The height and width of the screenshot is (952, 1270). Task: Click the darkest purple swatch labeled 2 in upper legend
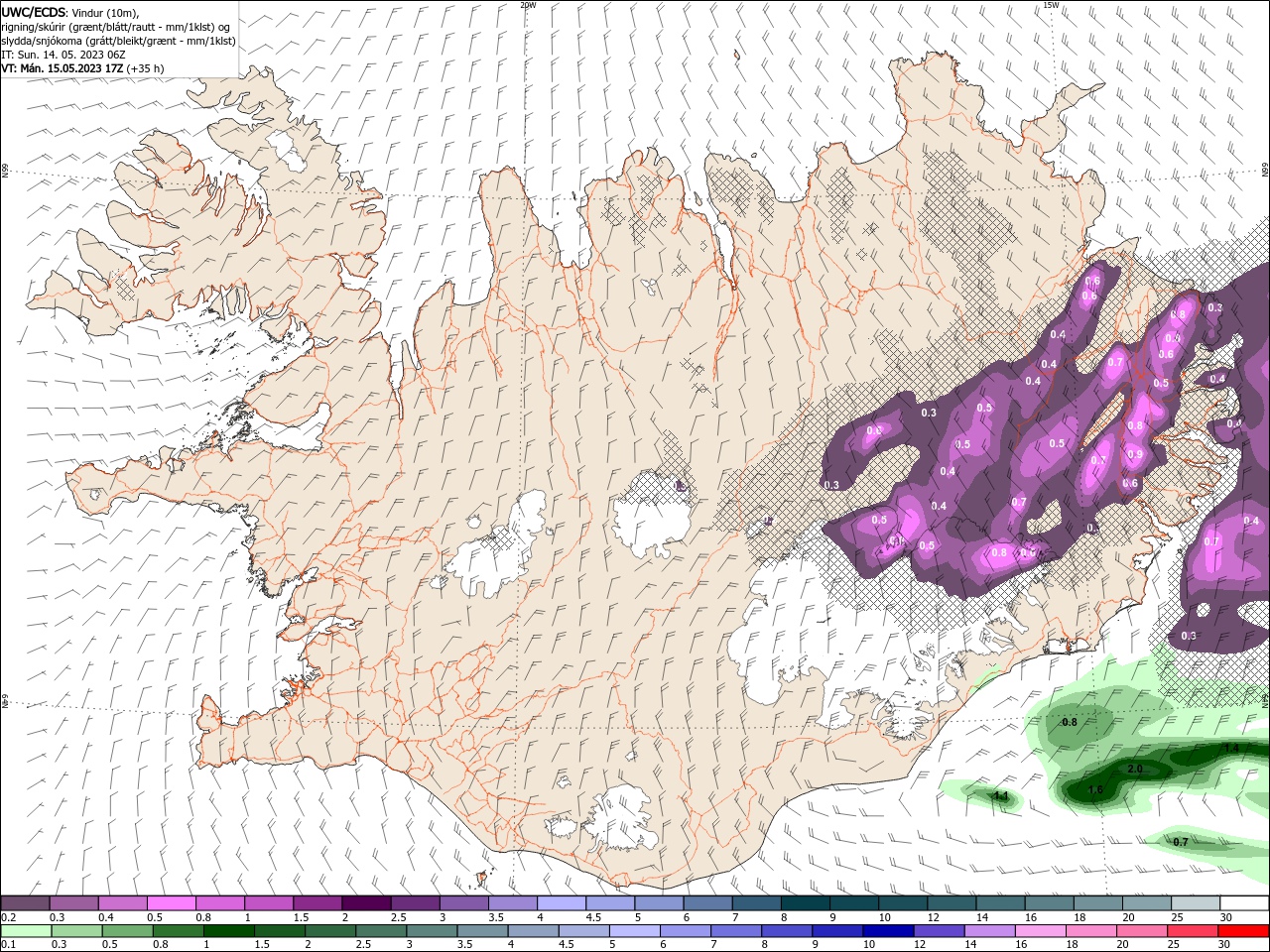click(x=365, y=903)
